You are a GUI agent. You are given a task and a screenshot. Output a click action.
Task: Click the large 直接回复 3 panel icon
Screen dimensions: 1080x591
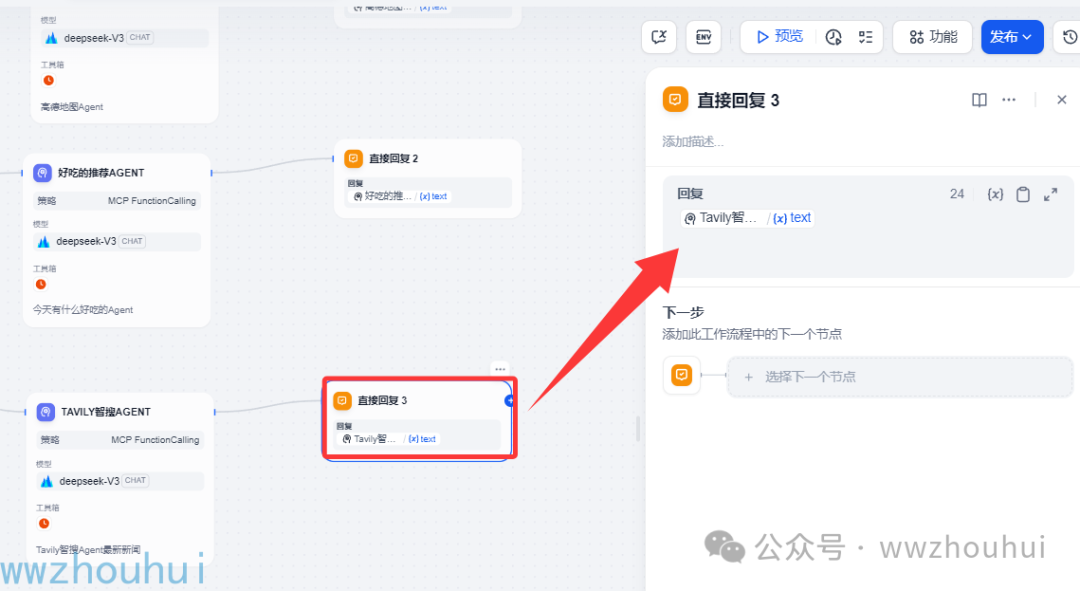pos(675,99)
